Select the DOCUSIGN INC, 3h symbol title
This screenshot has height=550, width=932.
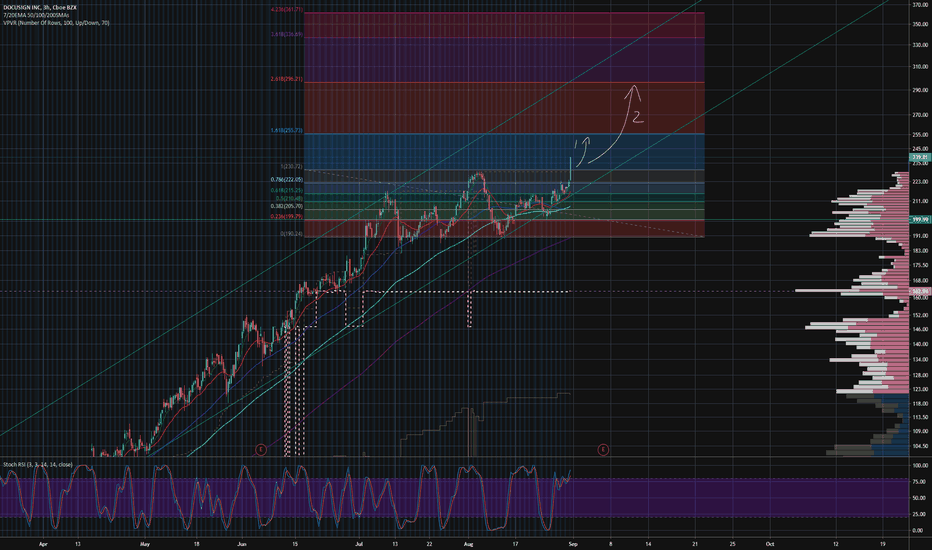[40, 7]
